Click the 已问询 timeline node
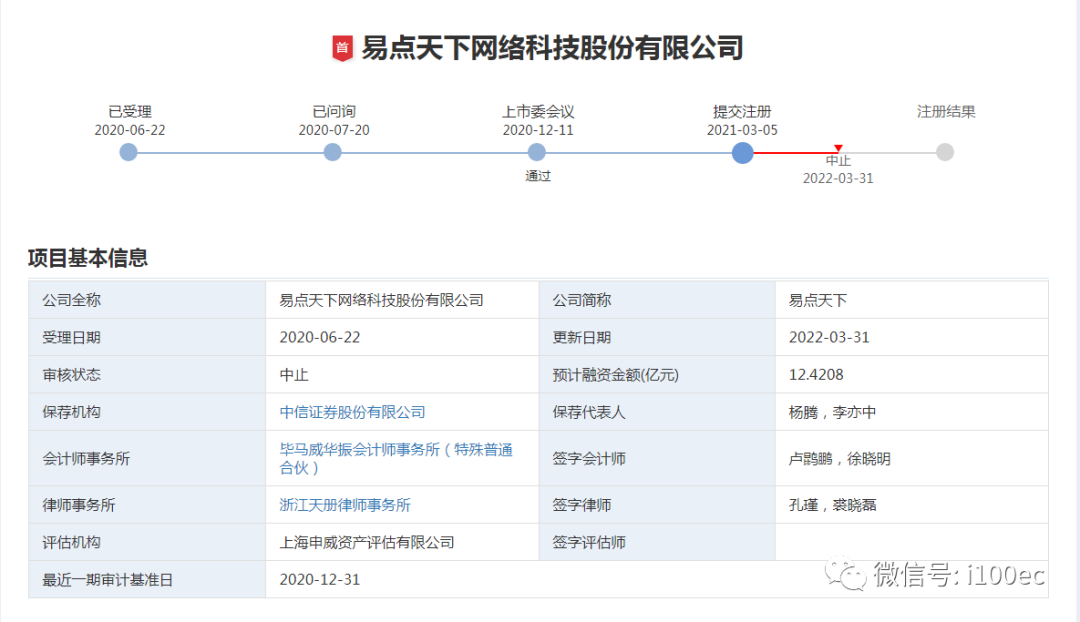This screenshot has height=622, width=1080. (333, 152)
